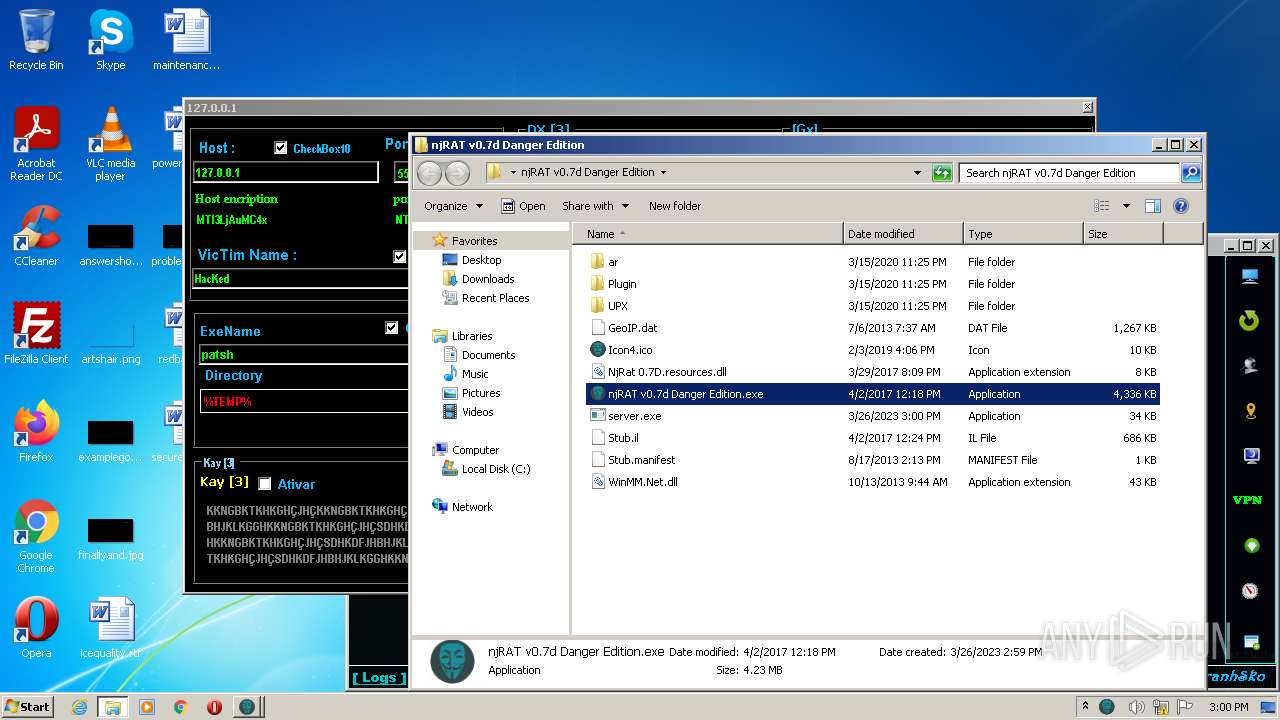Viewport: 1280px width, 720px height.
Task: Click New folder in Explorer toolbar
Action: pos(675,206)
